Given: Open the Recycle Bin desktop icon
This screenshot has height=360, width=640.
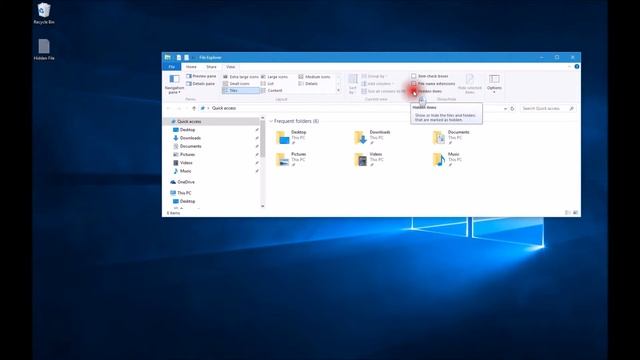Looking at the screenshot, I should tap(44, 13).
